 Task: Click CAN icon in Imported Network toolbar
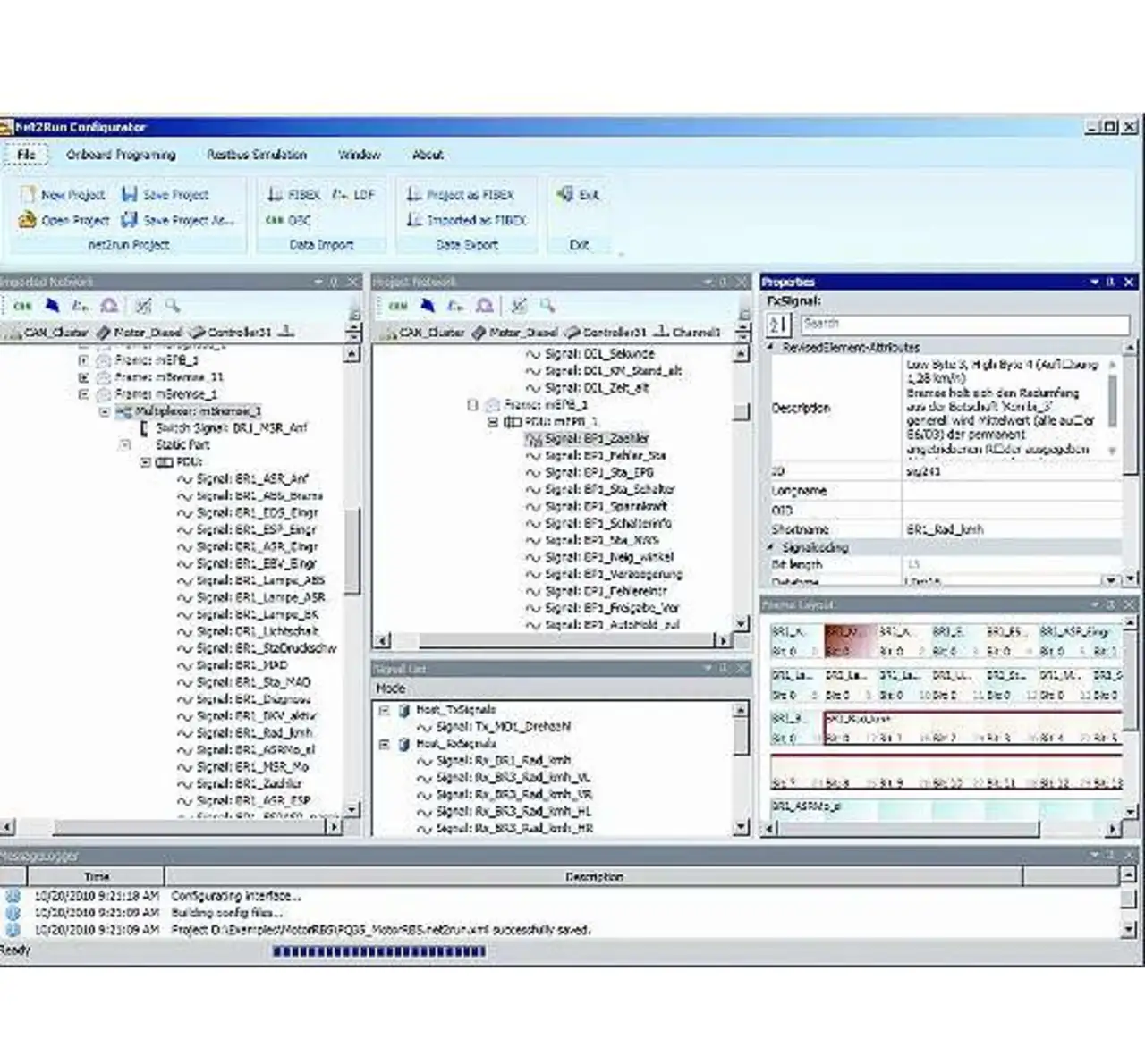pos(22,306)
